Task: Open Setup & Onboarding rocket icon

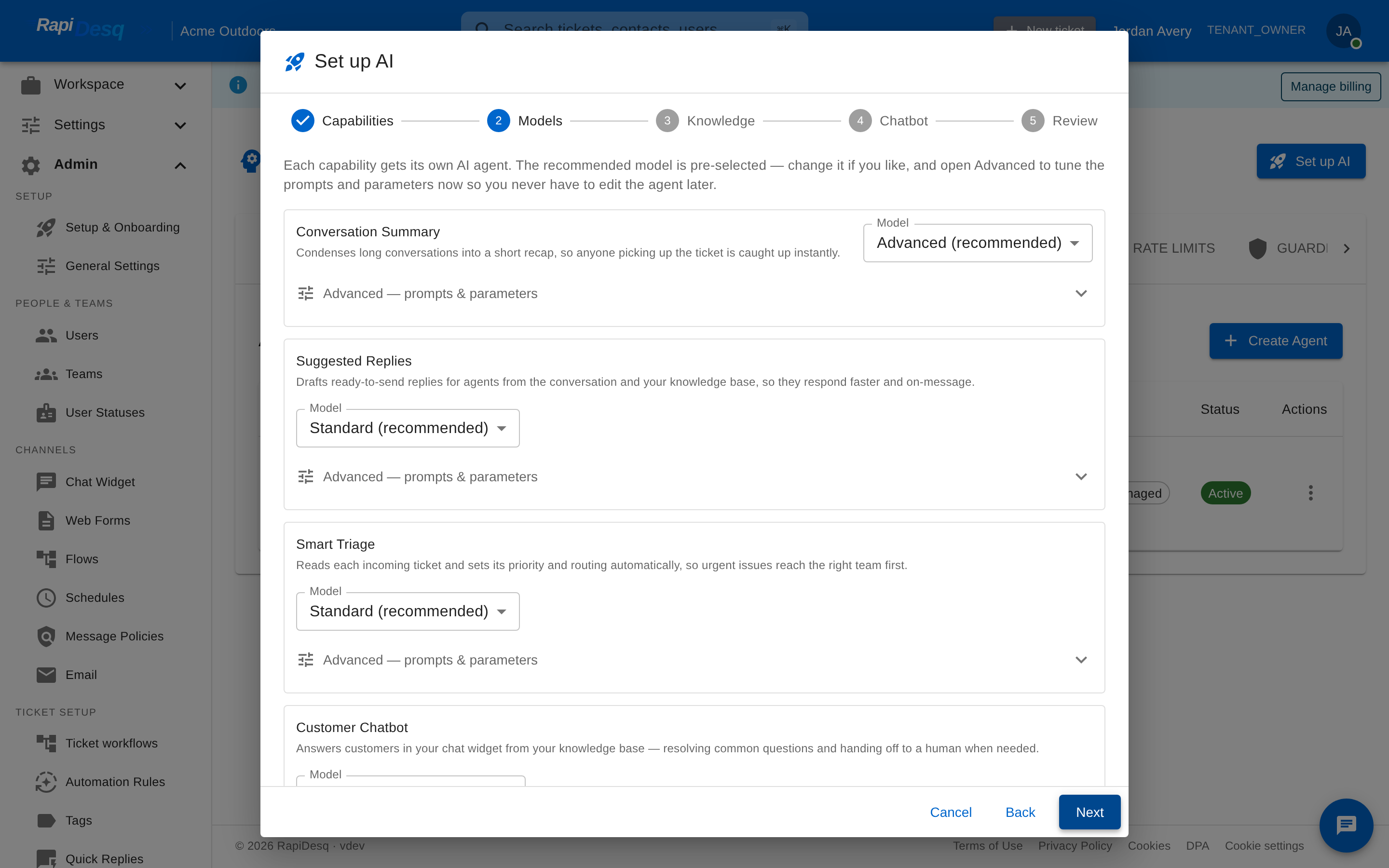Action: tap(46, 228)
